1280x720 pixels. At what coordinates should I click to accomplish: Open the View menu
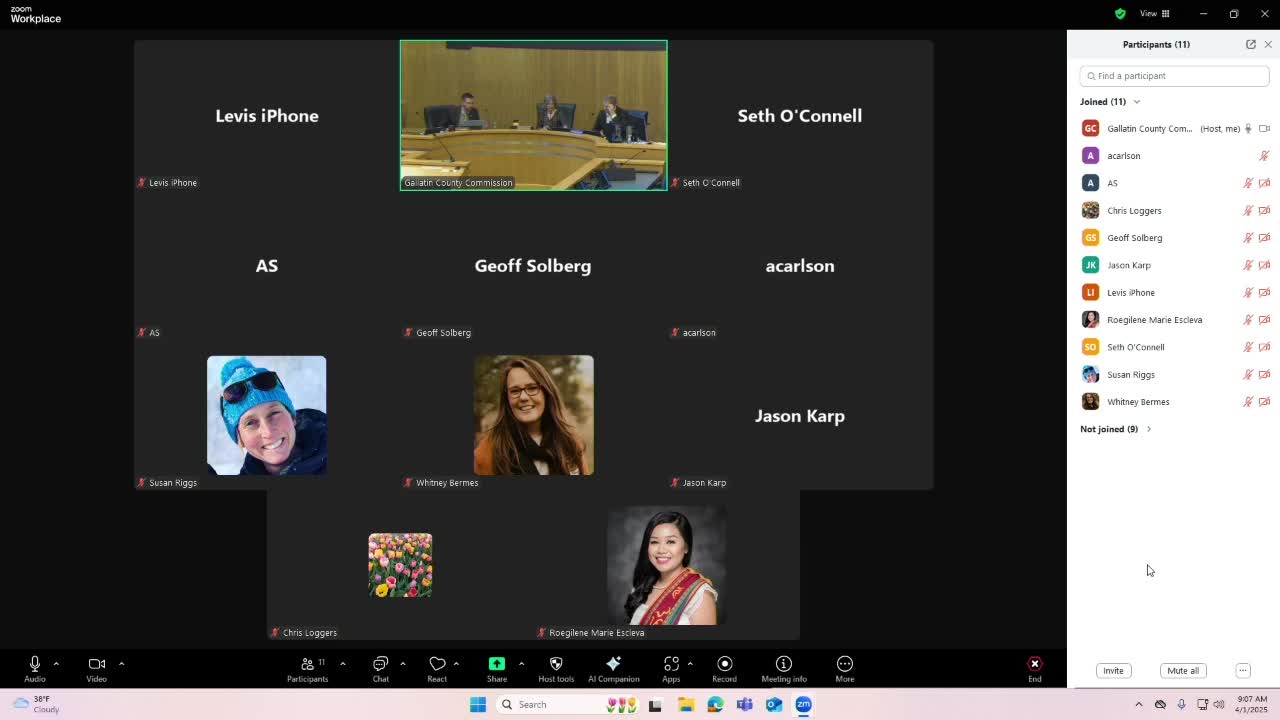point(1155,13)
